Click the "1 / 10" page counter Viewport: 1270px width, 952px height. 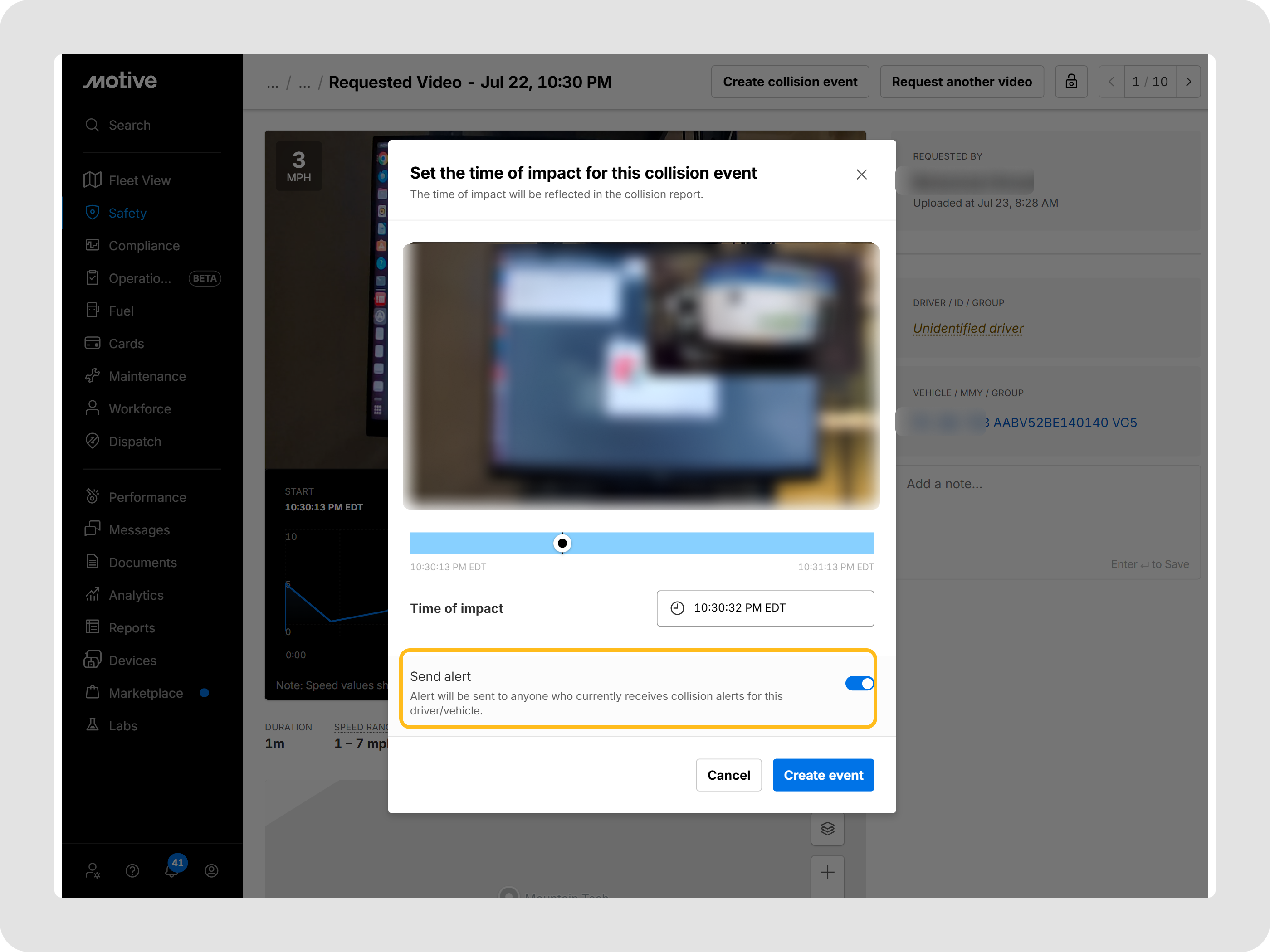tap(1150, 82)
